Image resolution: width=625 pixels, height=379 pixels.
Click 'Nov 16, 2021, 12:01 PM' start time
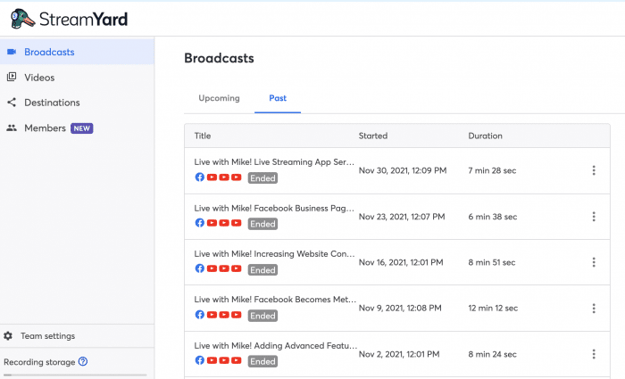401,262
